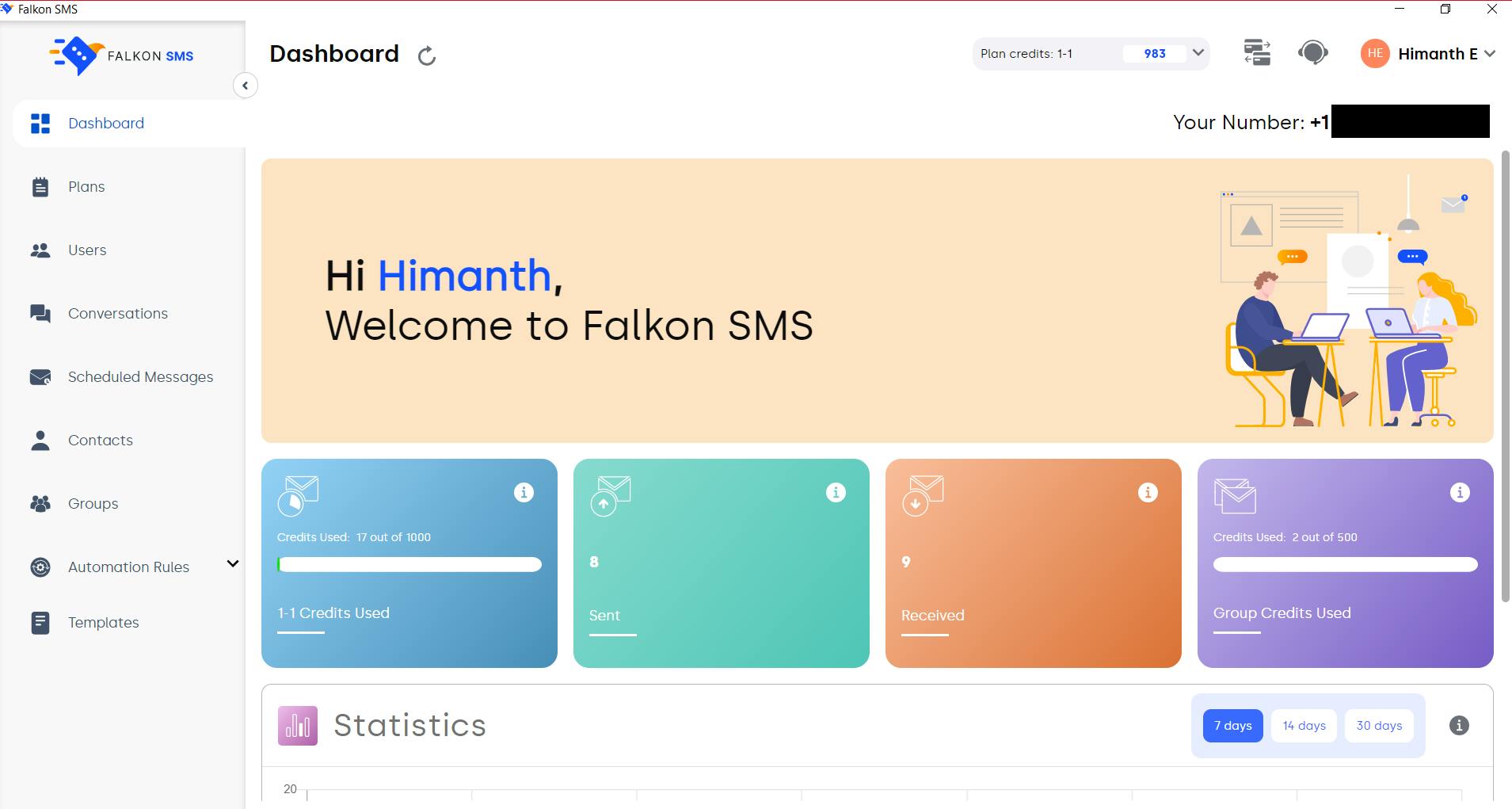The width and height of the screenshot is (1512, 809).
Task: Click the 983 credits value field
Action: (x=1156, y=53)
